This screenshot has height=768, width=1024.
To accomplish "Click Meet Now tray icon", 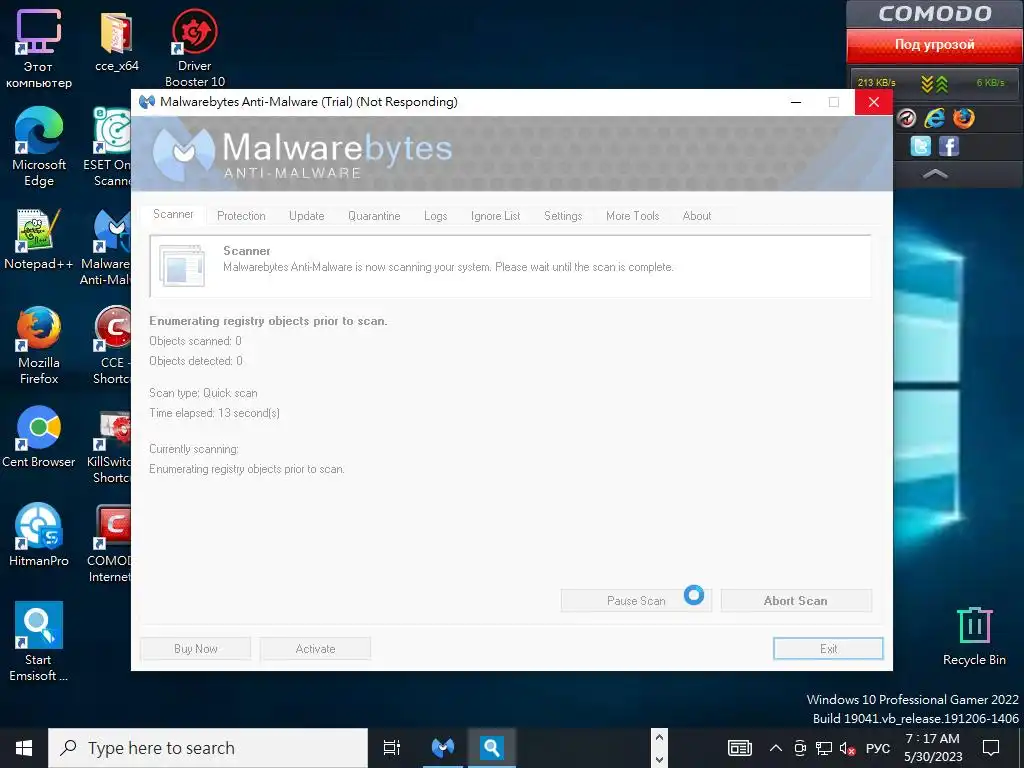I will (800, 748).
